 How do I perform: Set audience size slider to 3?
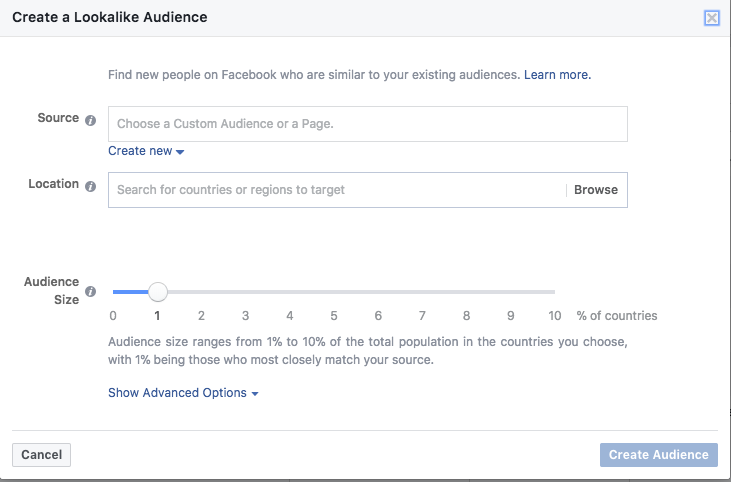(x=245, y=292)
